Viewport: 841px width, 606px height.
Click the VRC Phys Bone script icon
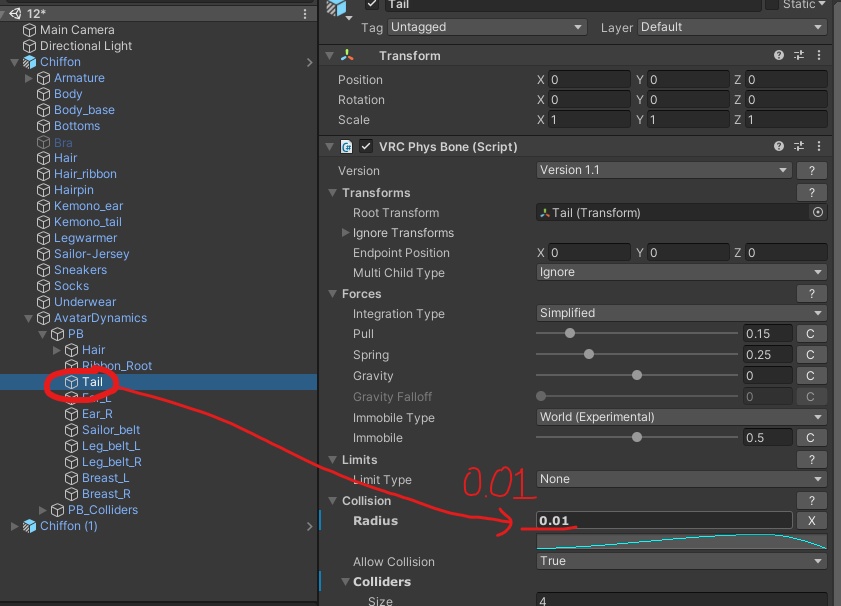click(346, 146)
